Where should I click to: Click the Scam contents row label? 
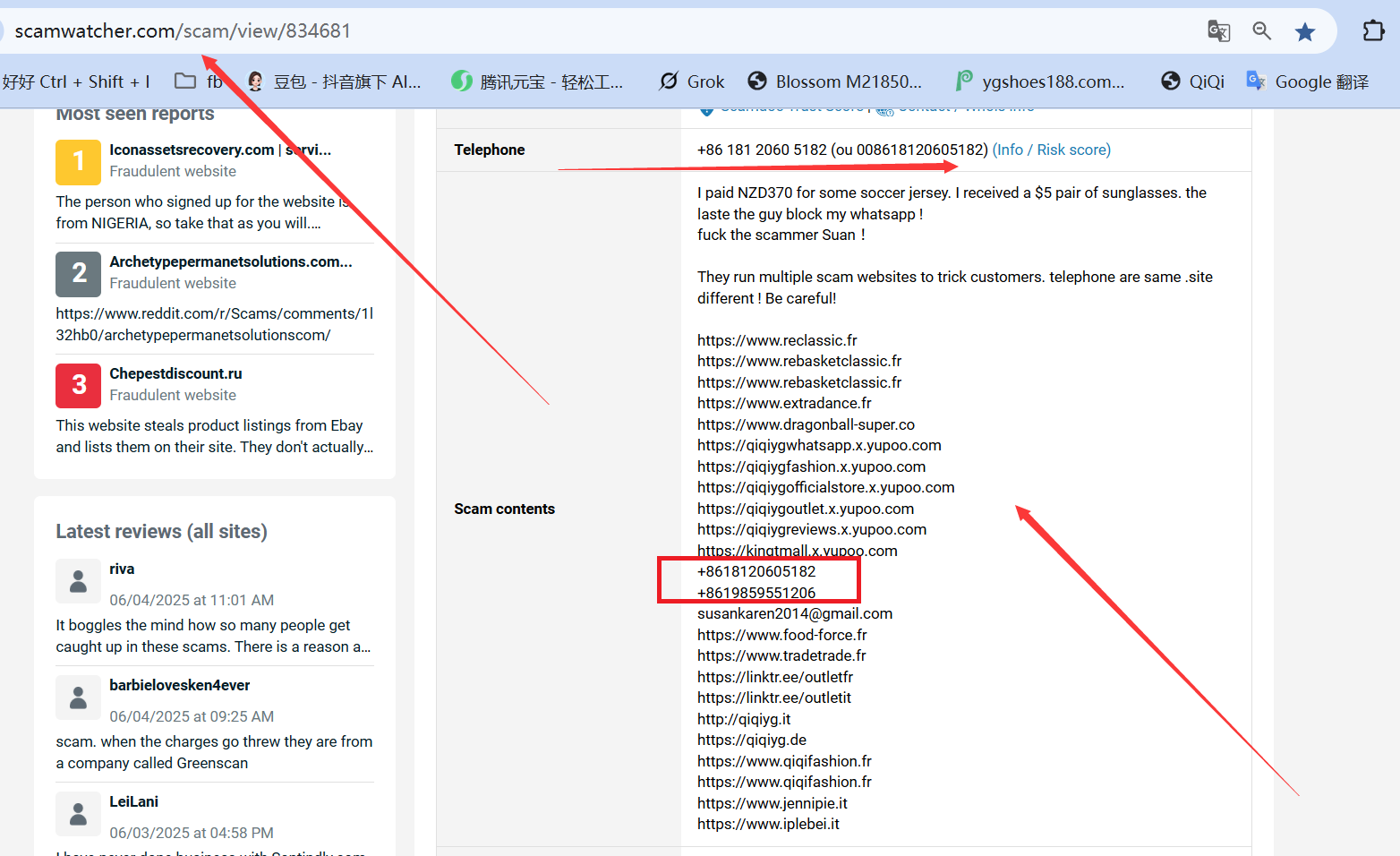pyautogui.click(x=504, y=509)
